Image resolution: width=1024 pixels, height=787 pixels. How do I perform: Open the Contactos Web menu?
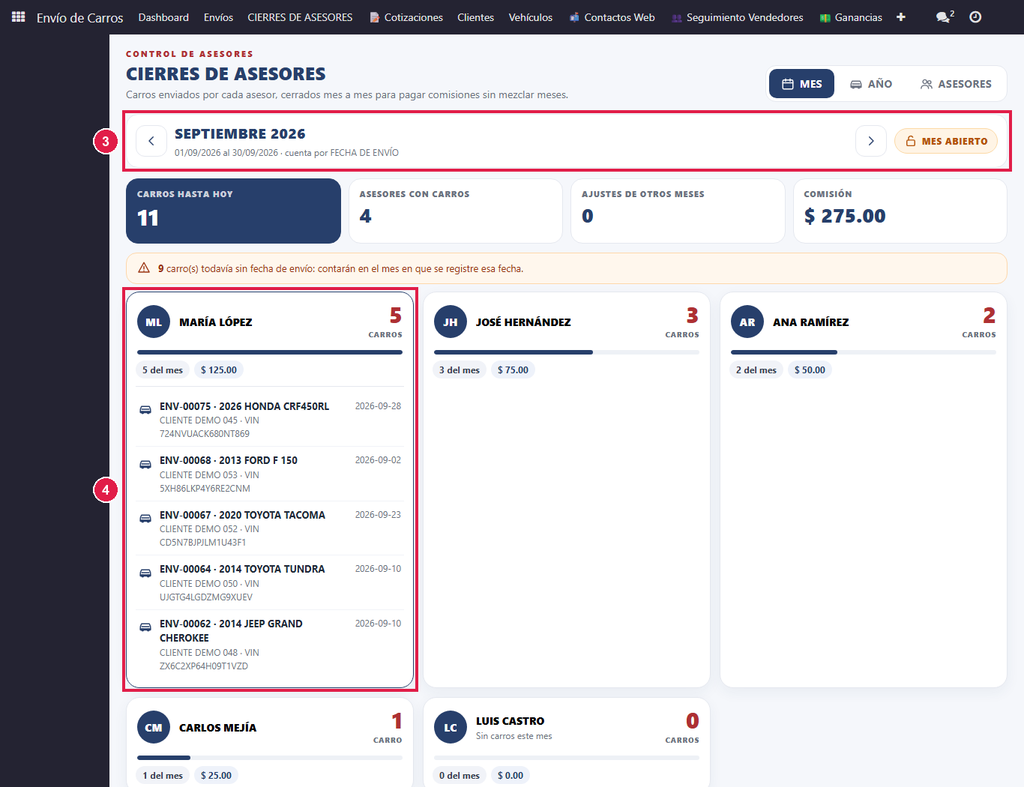tap(612, 17)
